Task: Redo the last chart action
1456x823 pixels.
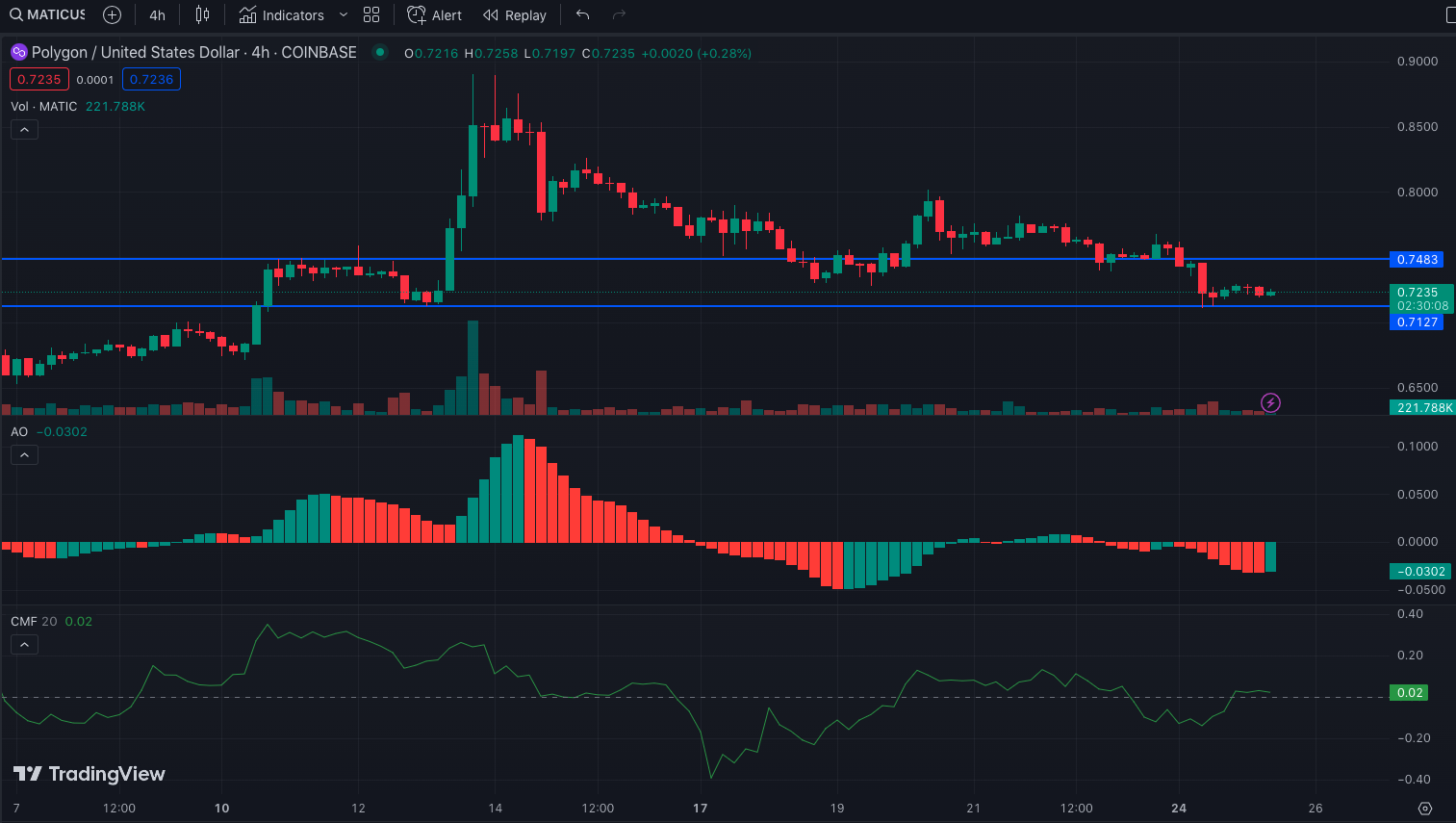Action: pos(619,14)
